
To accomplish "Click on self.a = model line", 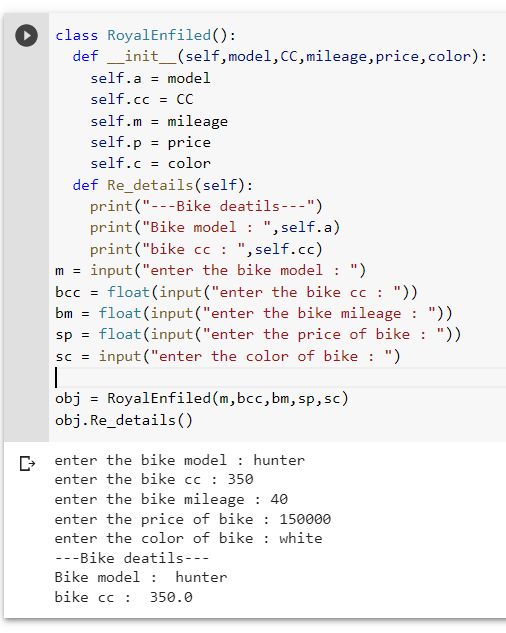I will [x=150, y=78].
